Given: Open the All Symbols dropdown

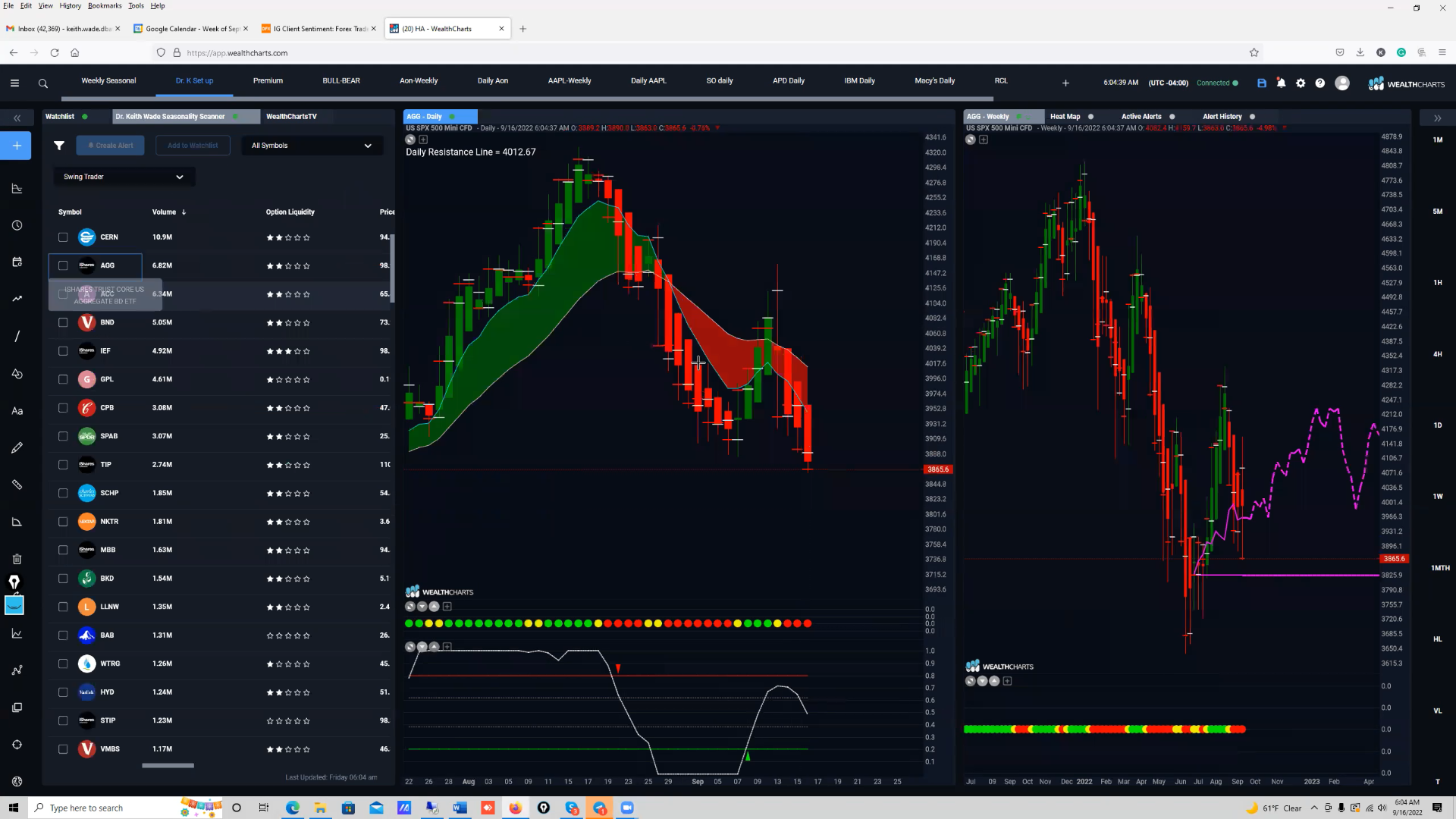Looking at the screenshot, I should point(312,146).
